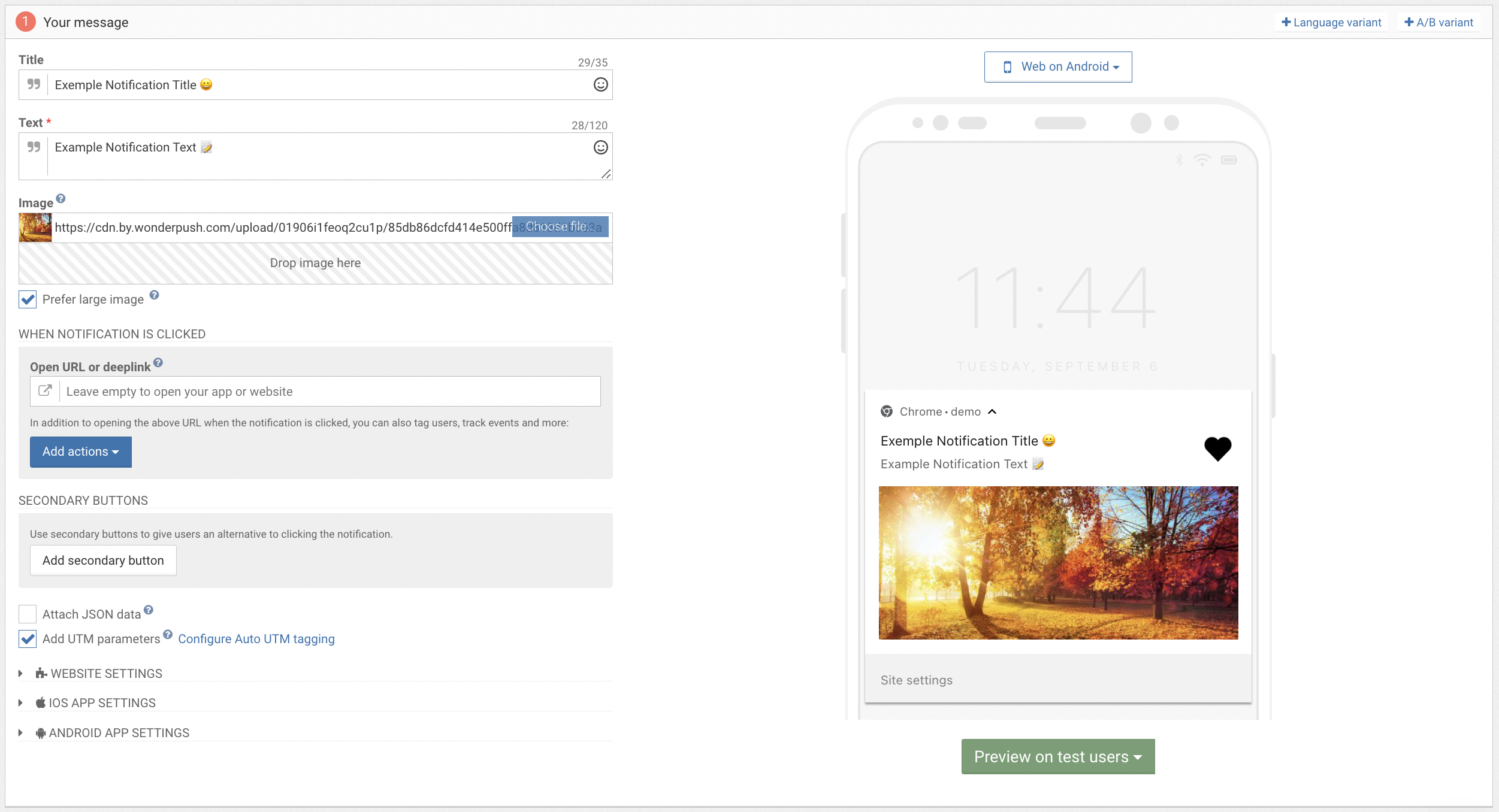1499x812 pixels.
Task: Add a Language variant
Action: click(x=1331, y=23)
